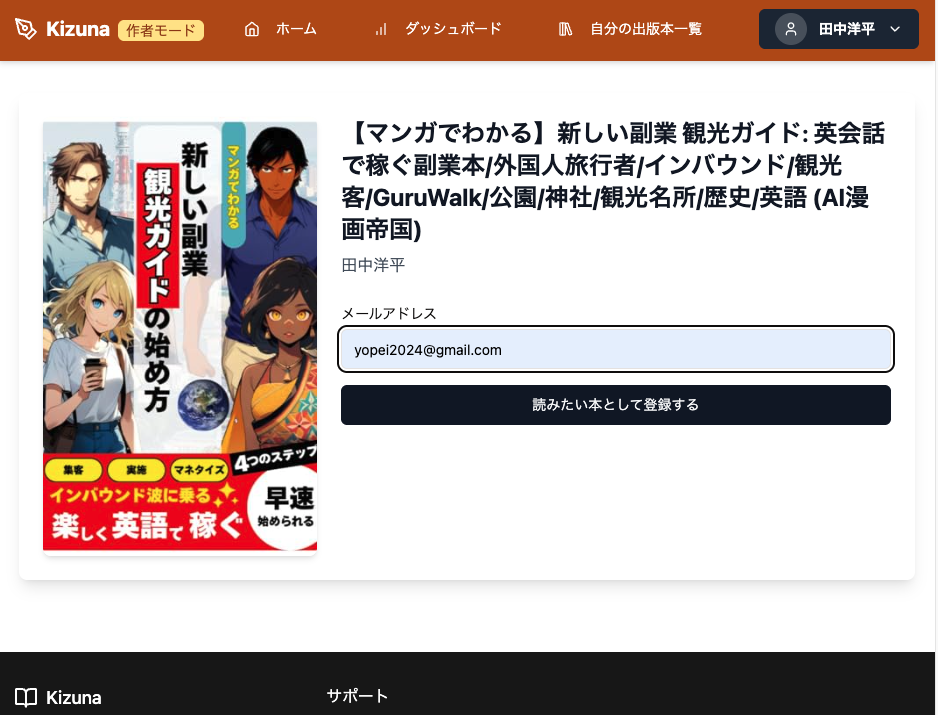Click the 新しい副業 book cover image

[x=180, y=337]
